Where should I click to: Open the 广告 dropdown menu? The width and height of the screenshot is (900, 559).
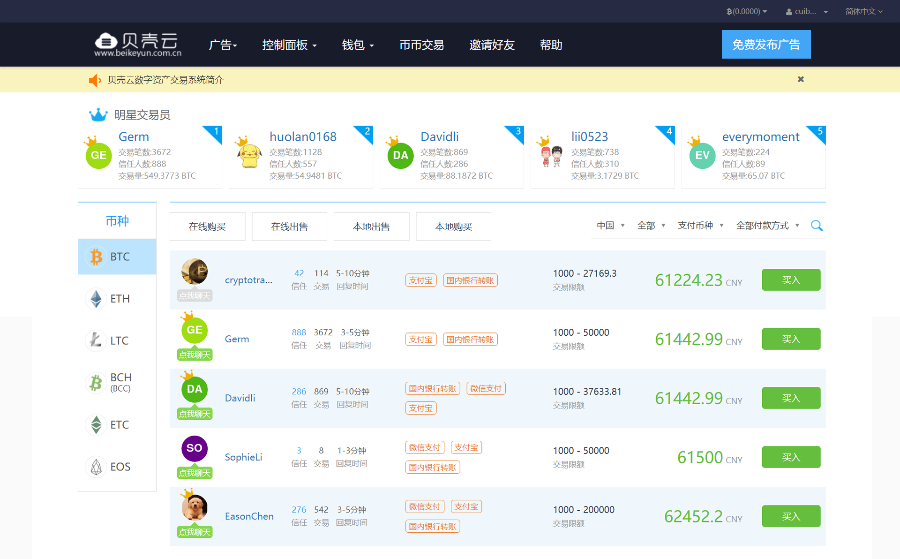222,45
